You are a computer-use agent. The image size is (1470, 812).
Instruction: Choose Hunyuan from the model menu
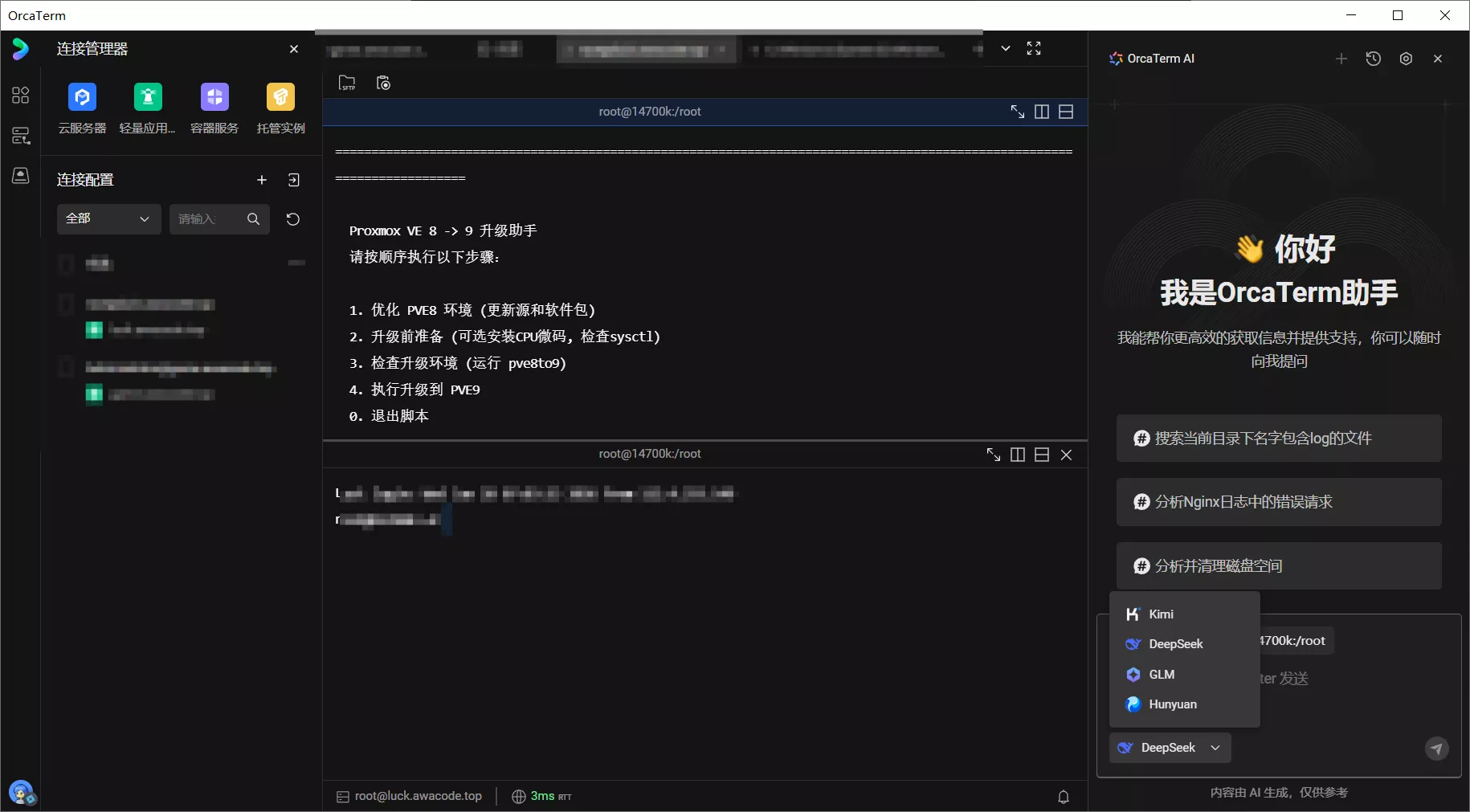click(x=1172, y=704)
